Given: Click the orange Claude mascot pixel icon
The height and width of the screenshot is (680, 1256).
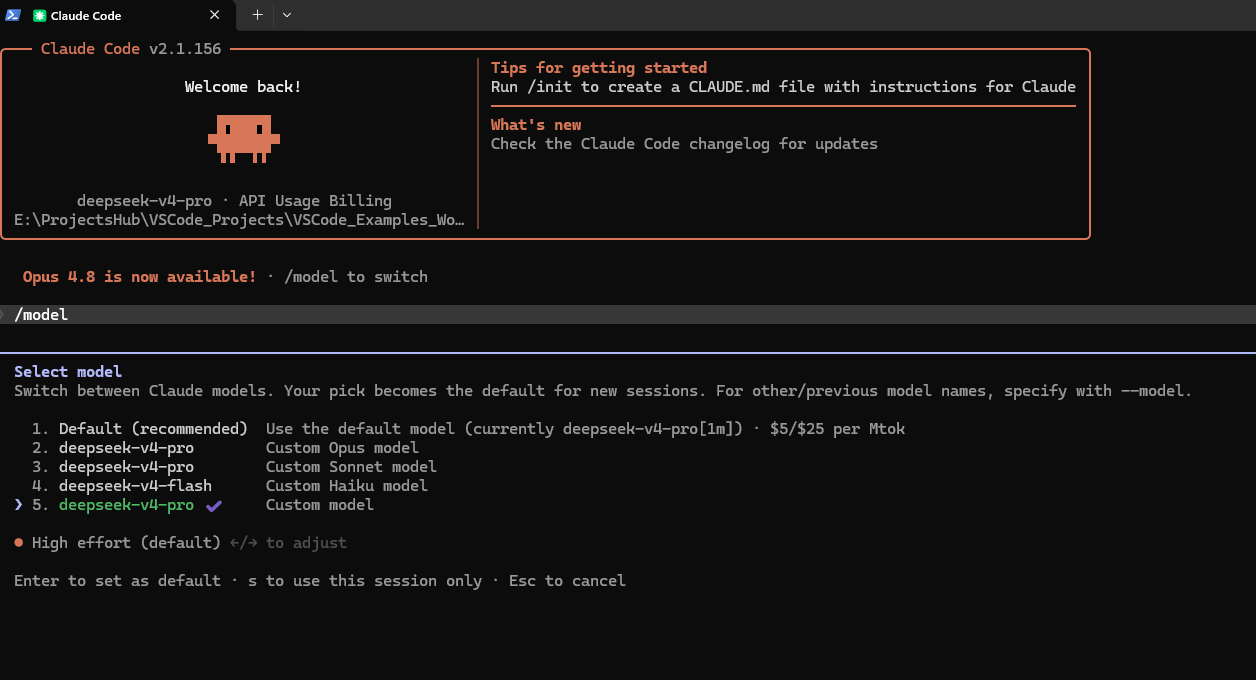Looking at the screenshot, I should coord(243,138).
